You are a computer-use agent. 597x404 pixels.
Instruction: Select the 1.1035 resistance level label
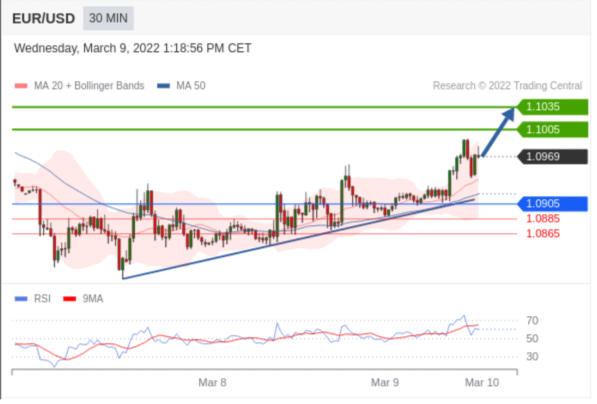click(553, 107)
